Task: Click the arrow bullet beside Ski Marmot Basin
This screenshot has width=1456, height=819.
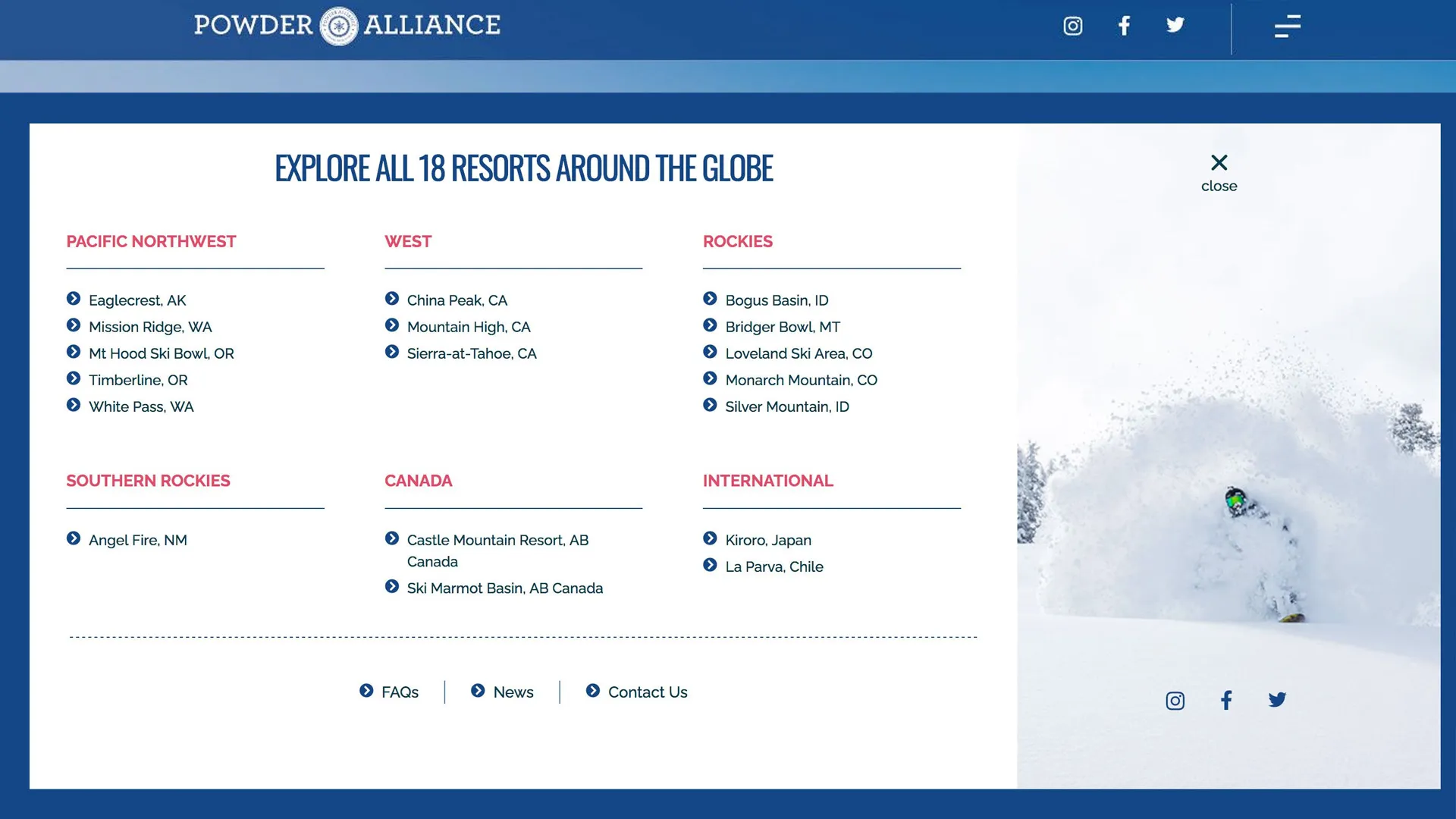Action: pyautogui.click(x=392, y=587)
